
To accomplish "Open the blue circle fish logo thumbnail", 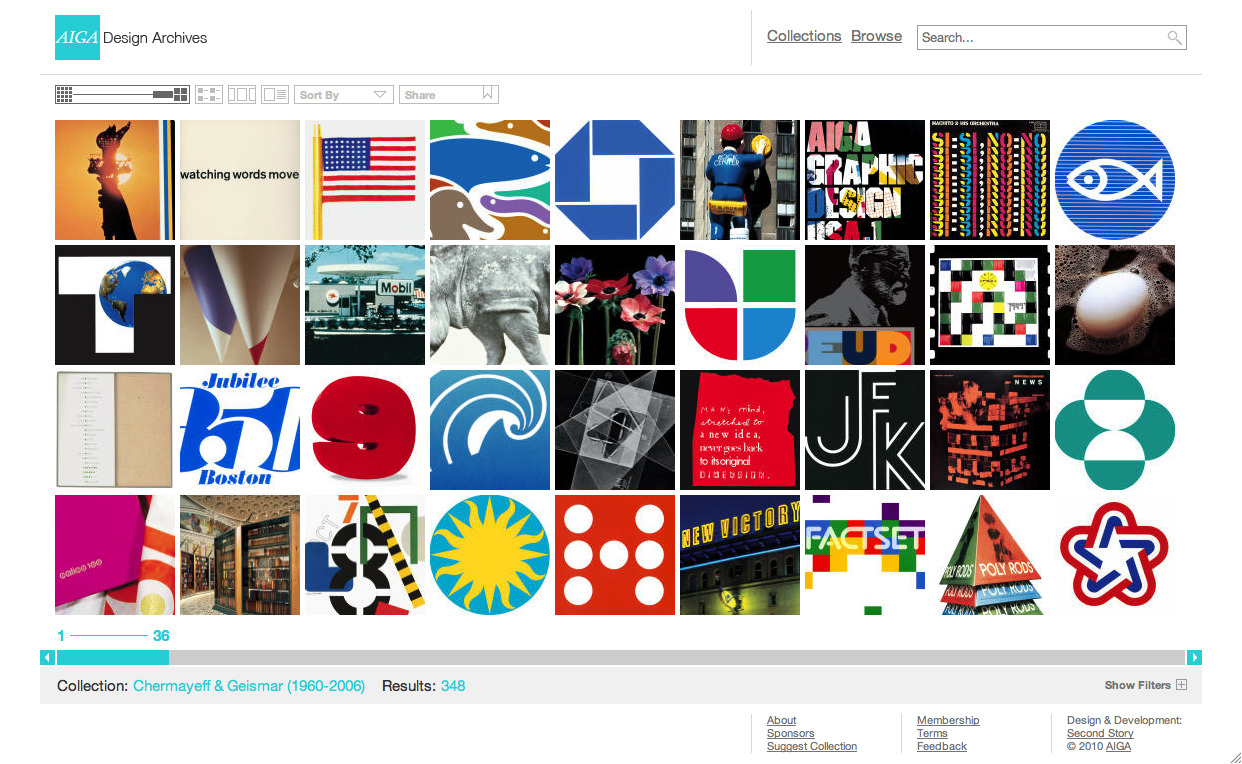I will (x=1115, y=180).
